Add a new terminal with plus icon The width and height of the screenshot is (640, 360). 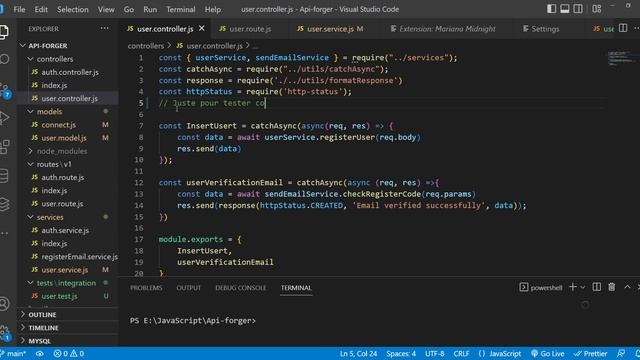[x=573, y=287]
